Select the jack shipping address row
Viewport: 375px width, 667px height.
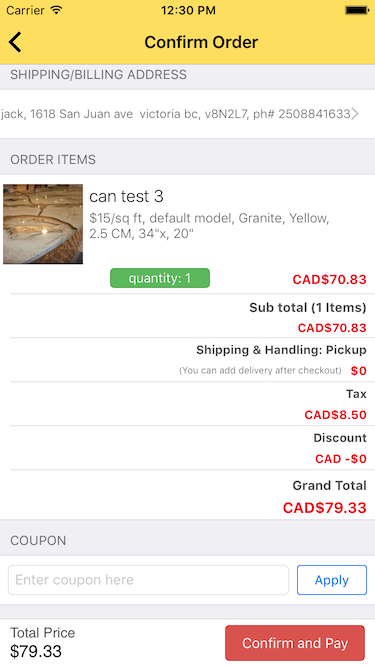coord(188,114)
